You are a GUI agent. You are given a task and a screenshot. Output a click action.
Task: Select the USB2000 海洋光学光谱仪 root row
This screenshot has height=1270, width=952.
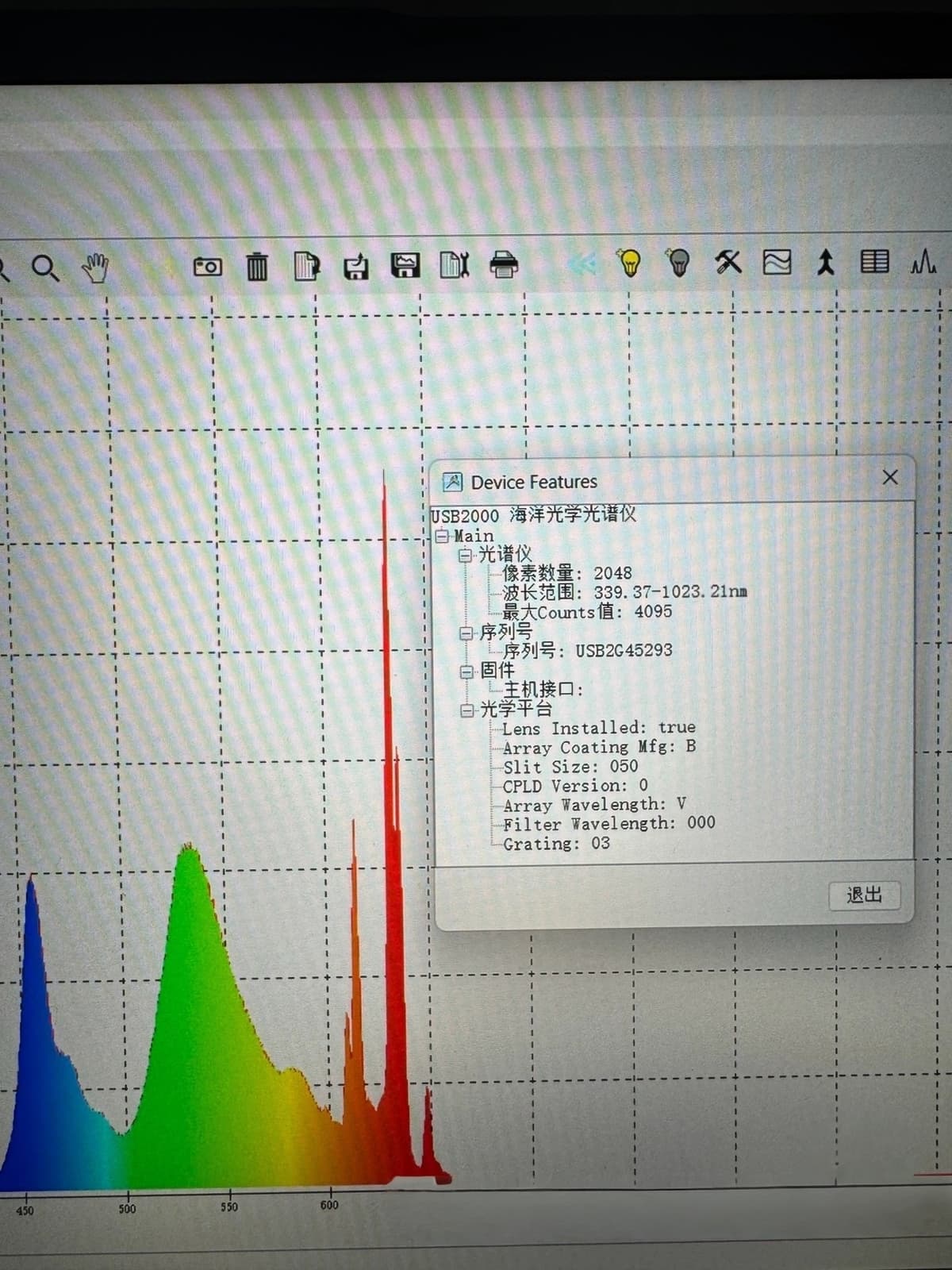click(534, 515)
